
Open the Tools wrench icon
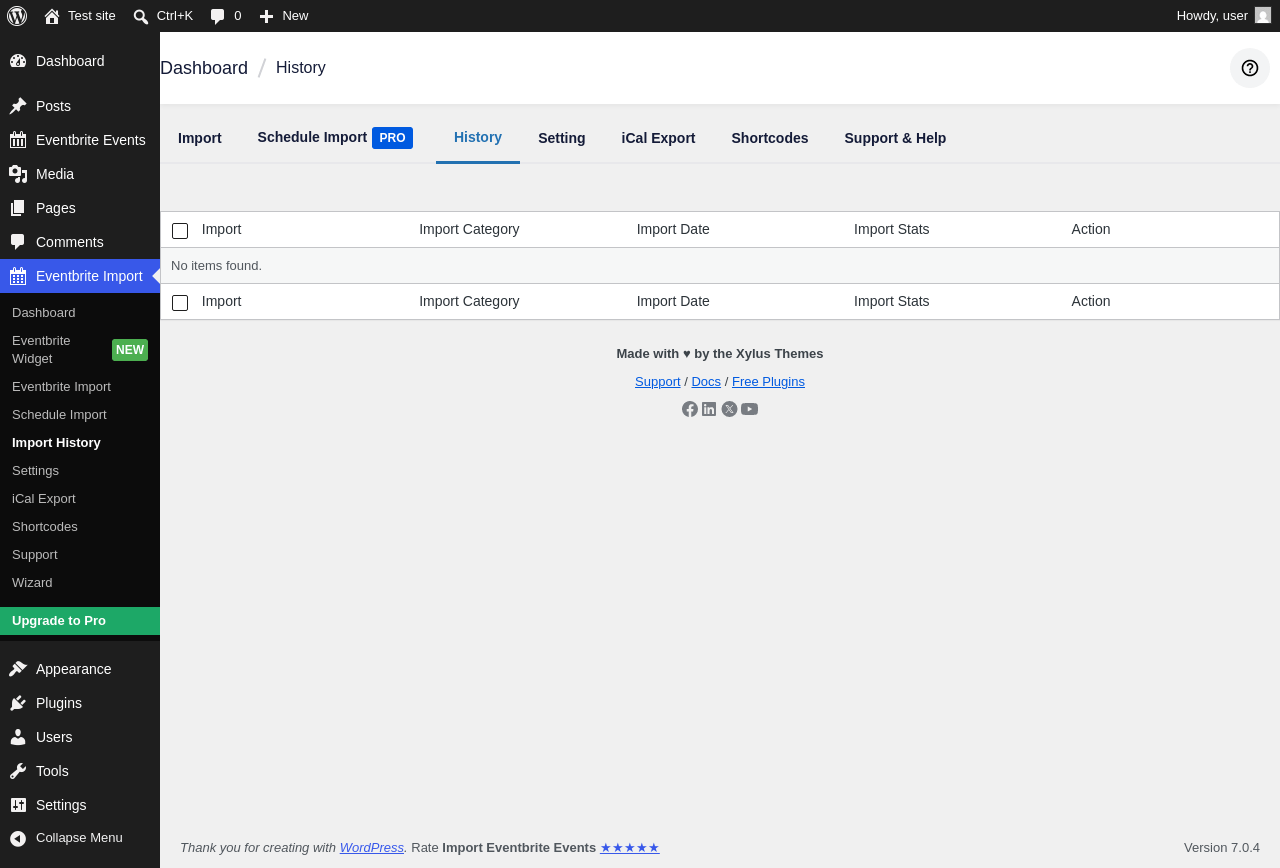pos(18,771)
